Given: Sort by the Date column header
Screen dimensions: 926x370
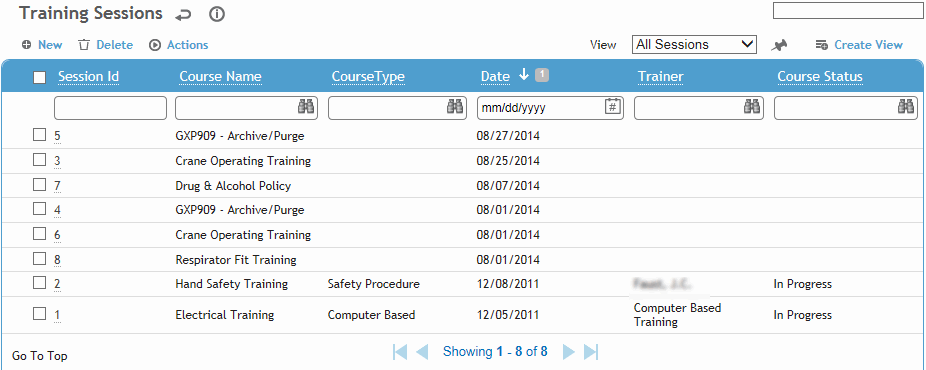Looking at the screenshot, I should 495,76.
